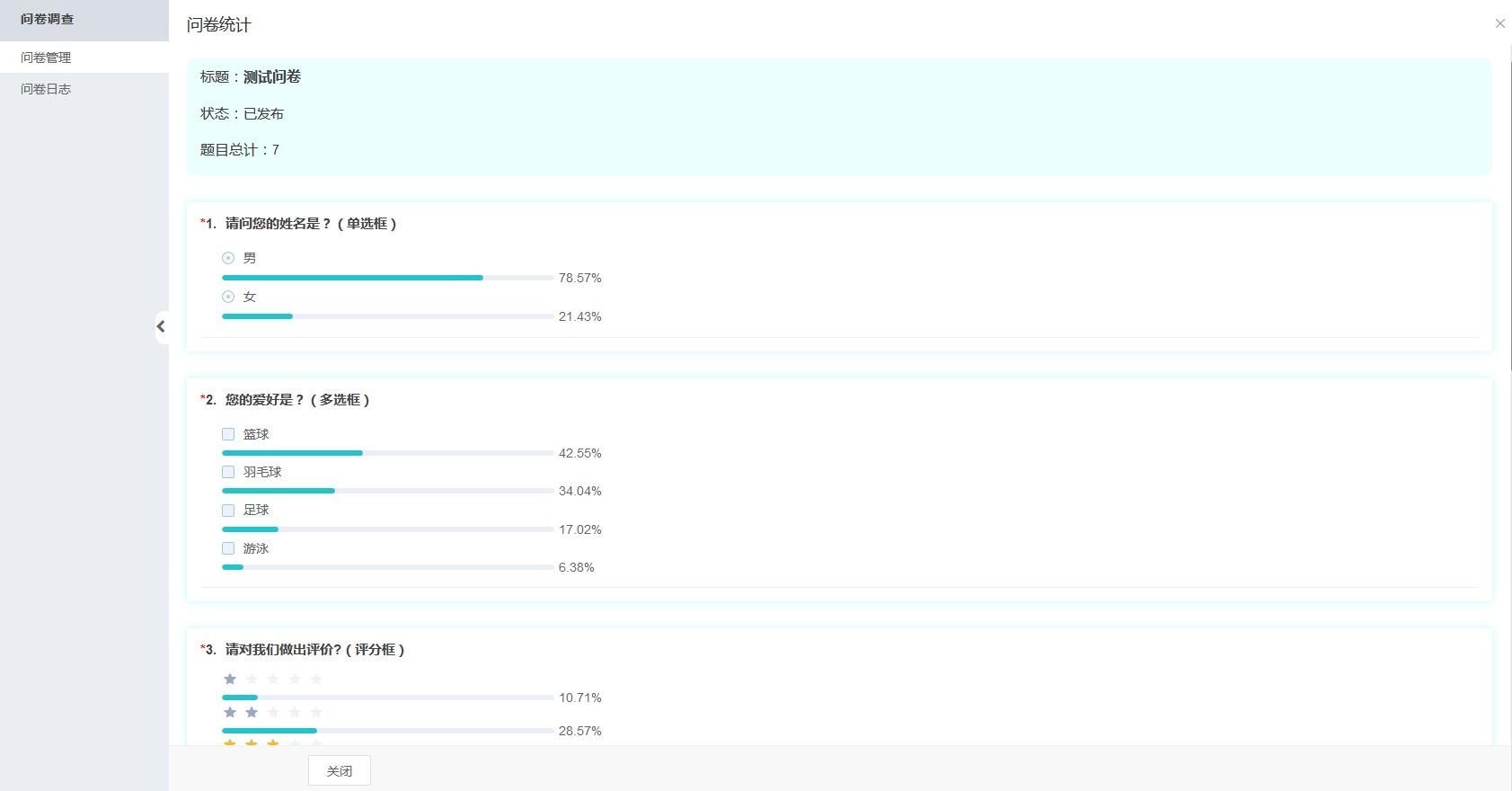Close the 问卷统计 panel with X icon
Viewport: 1512px width, 791px height.
1499,24
